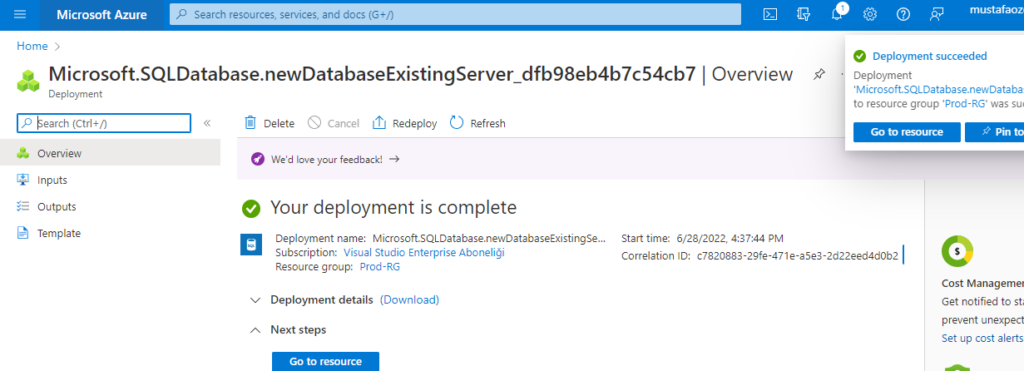
Task: Click the Cost Management heading
Action: tap(982, 283)
